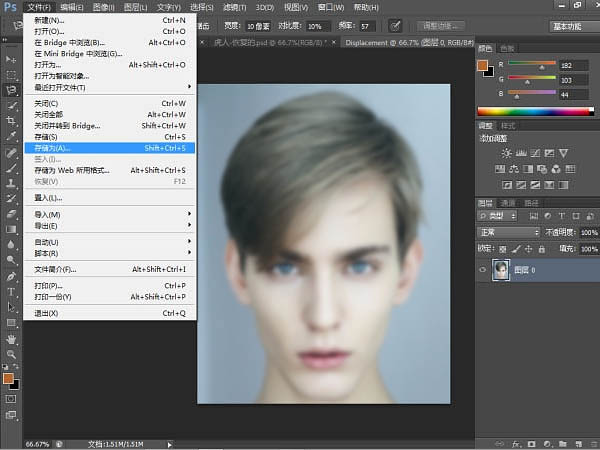
Task: Toggle filter for type layers
Action: 562,216
